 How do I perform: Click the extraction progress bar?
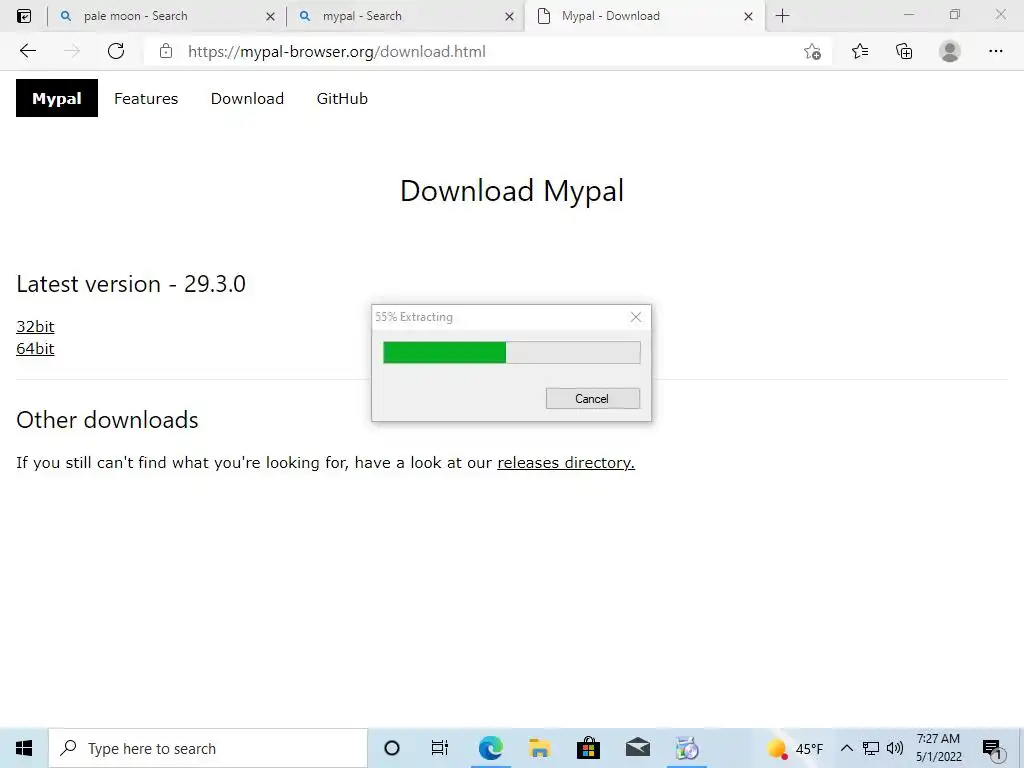(x=511, y=353)
